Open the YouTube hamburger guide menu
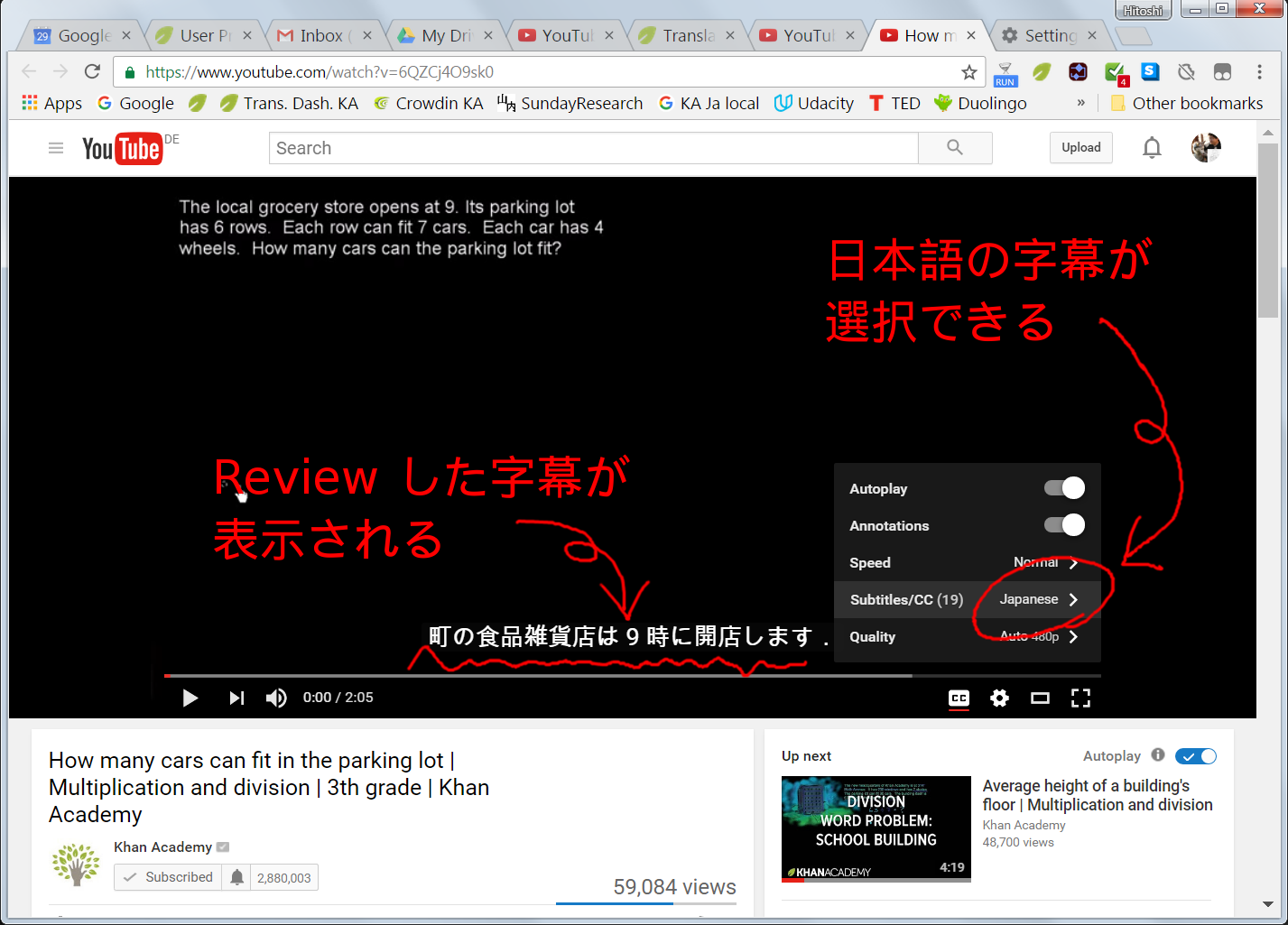This screenshot has height=925, width=1288. pyautogui.click(x=56, y=148)
